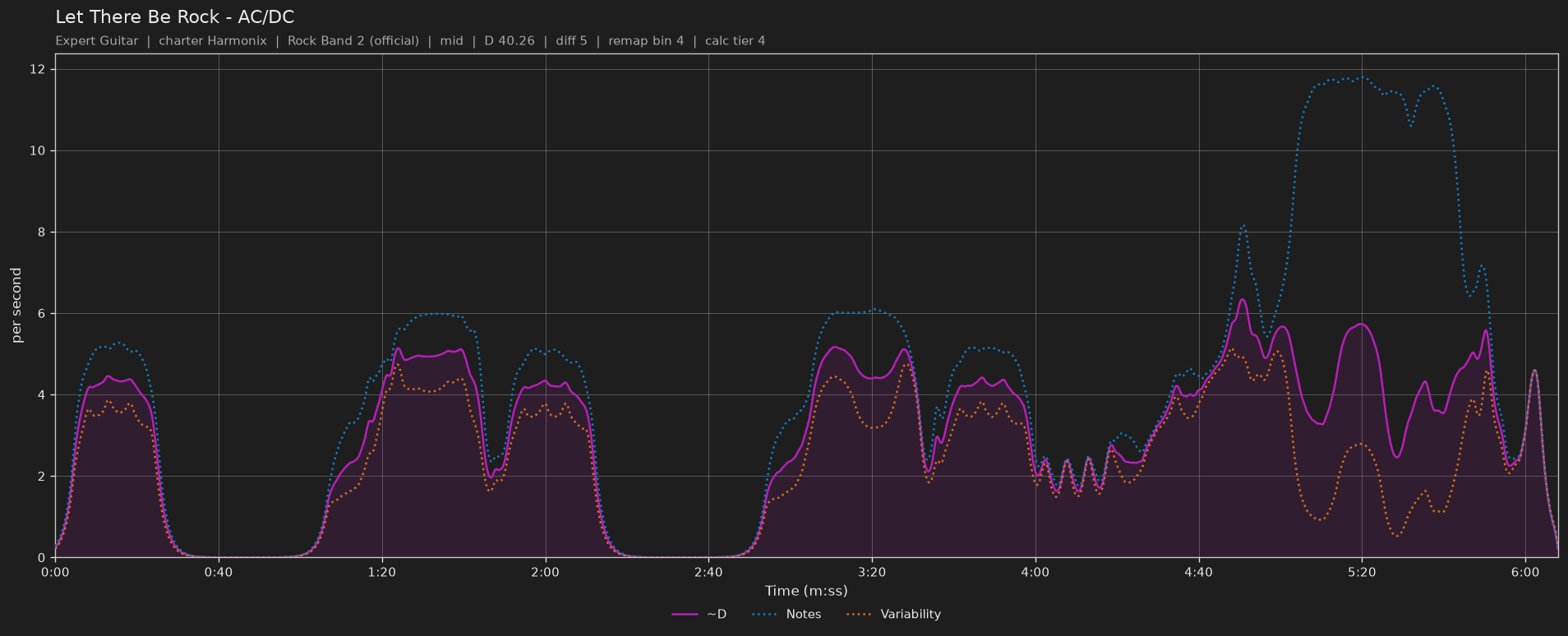Click 'D 40.26' in the subtitle

(510, 41)
